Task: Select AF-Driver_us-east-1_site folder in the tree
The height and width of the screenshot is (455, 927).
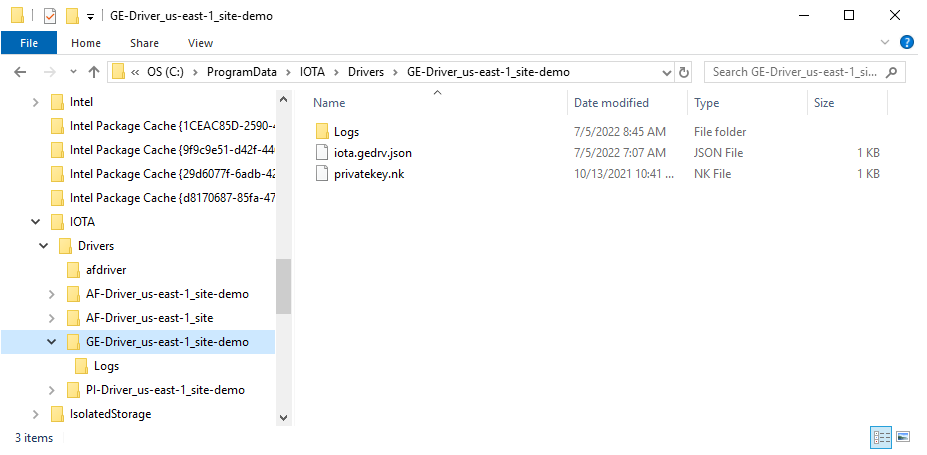Action: [150, 318]
